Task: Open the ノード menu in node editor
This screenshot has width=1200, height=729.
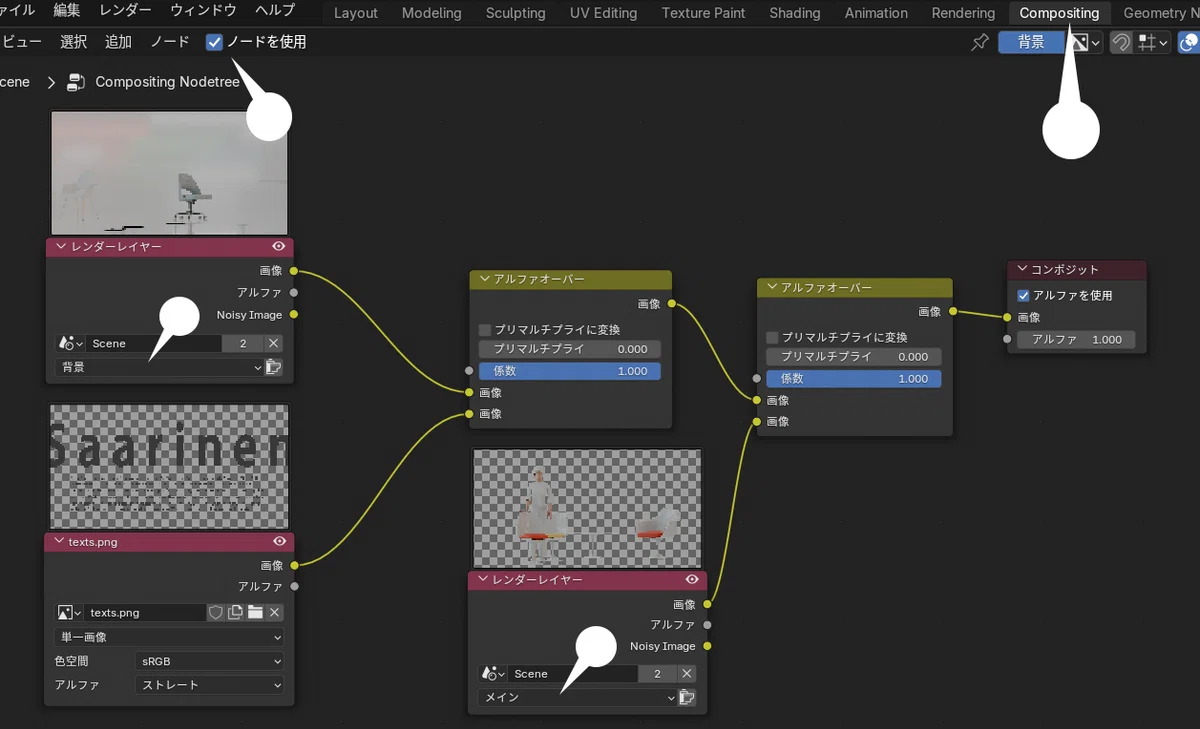Action: pos(170,42)
